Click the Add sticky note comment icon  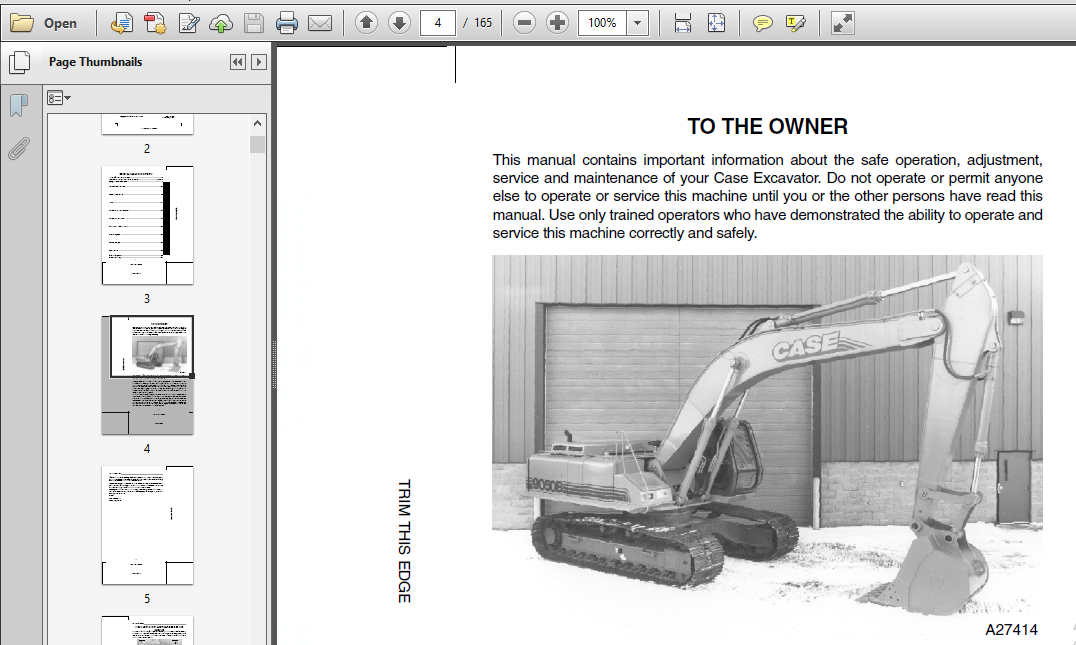762,23
